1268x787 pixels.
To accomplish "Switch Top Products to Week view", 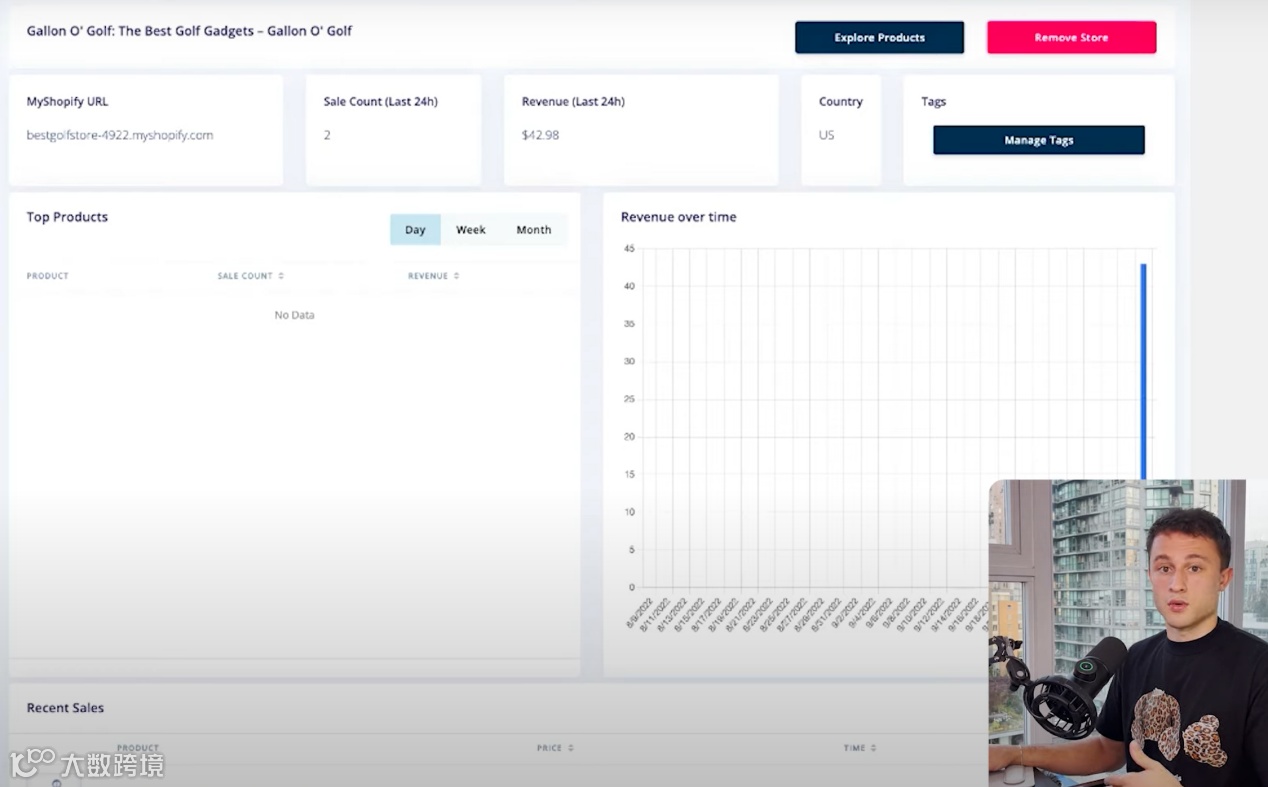I will click(x=471, y=230).
